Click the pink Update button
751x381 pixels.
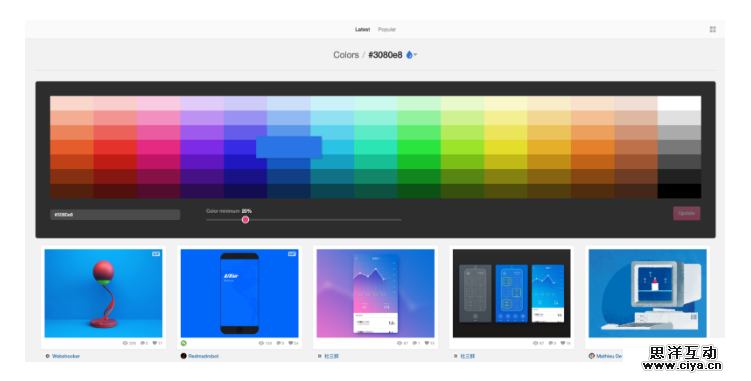[x=687, y=213]
